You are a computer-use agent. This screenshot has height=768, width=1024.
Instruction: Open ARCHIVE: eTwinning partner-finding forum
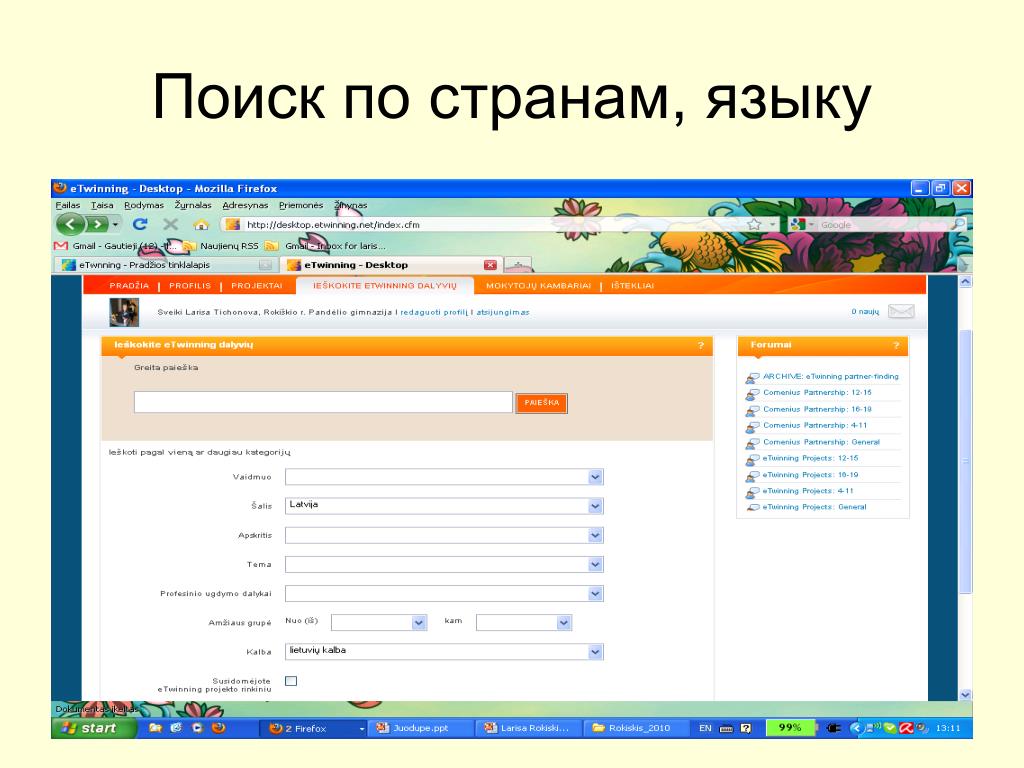(x=830, y=376)
